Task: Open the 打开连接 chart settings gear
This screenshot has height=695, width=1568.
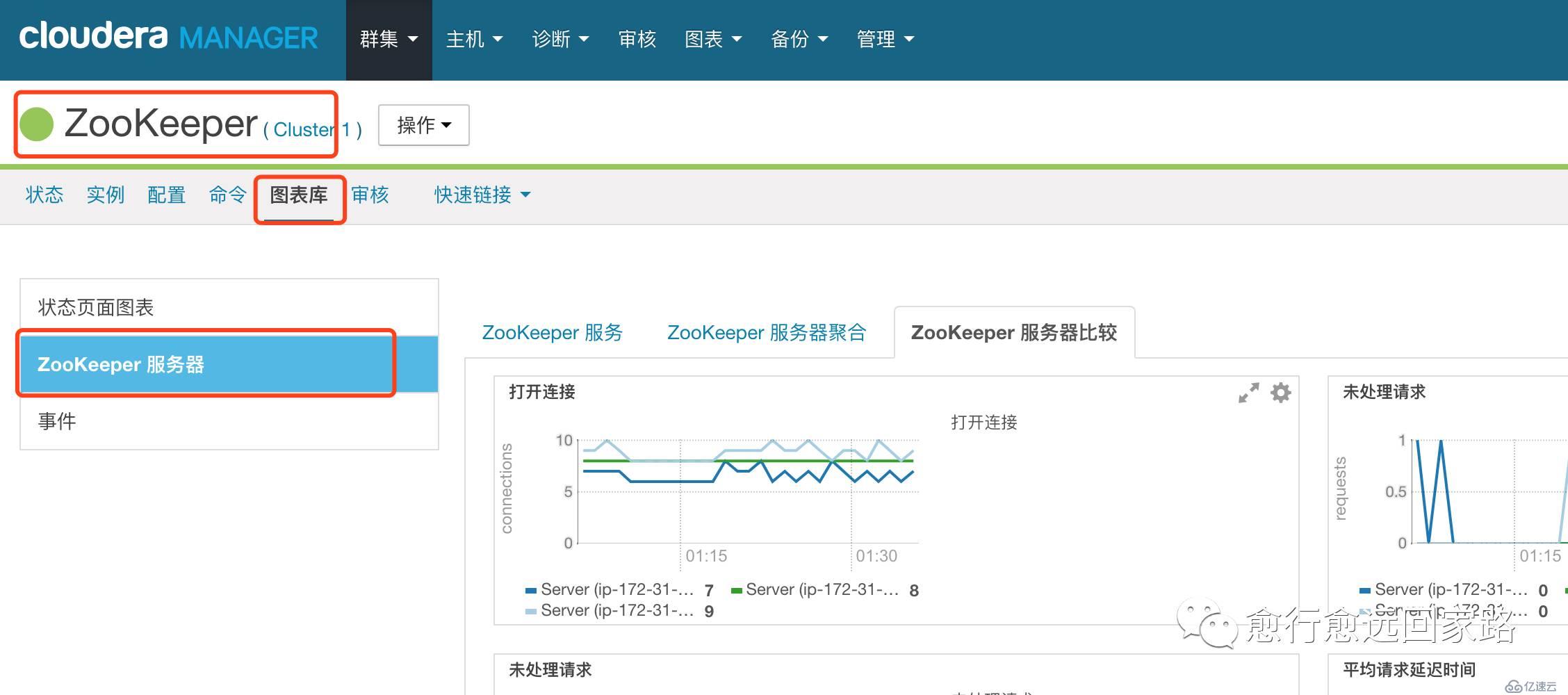Action: (x=1280, y=393)
